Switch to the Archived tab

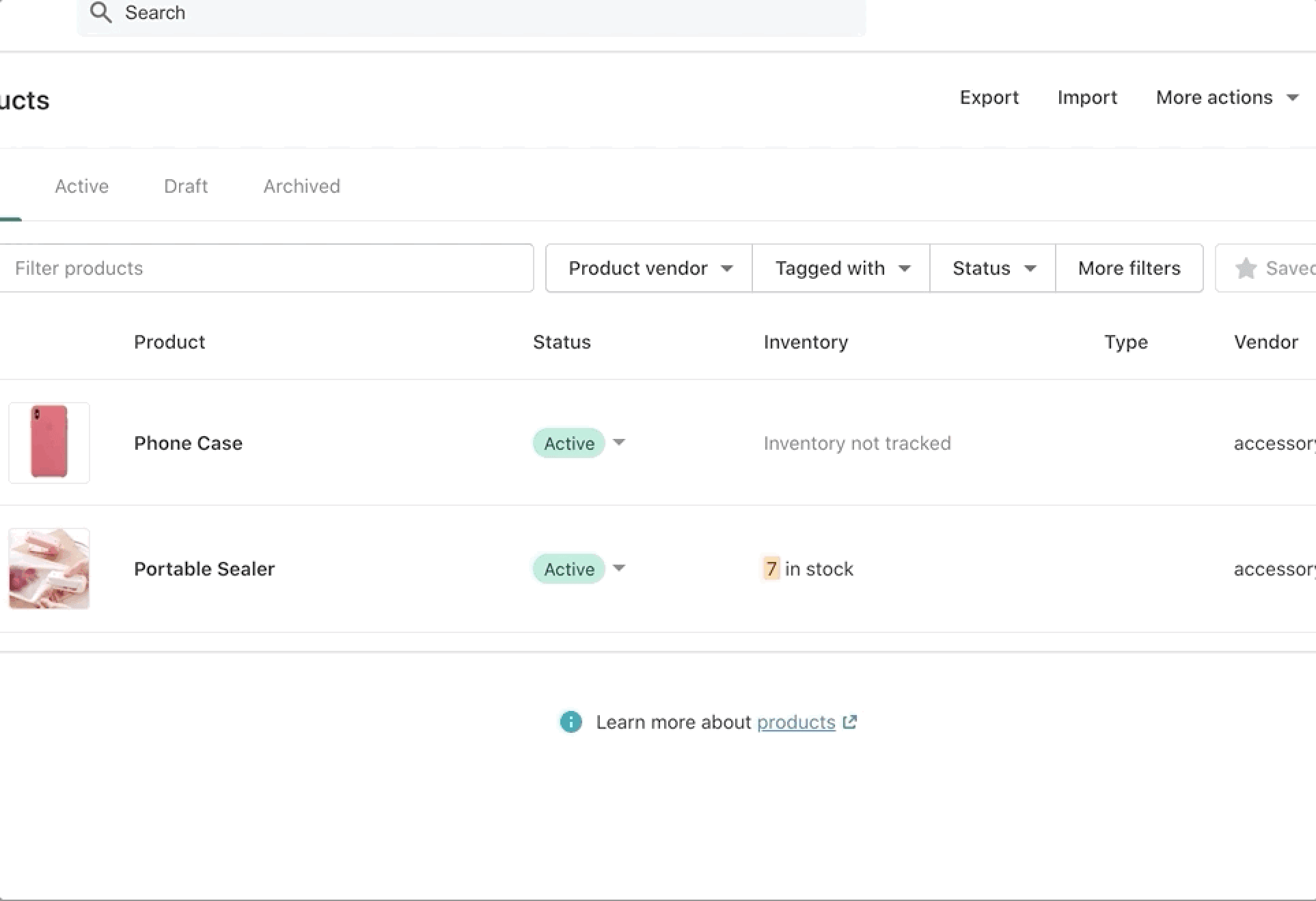click(301, 186)
